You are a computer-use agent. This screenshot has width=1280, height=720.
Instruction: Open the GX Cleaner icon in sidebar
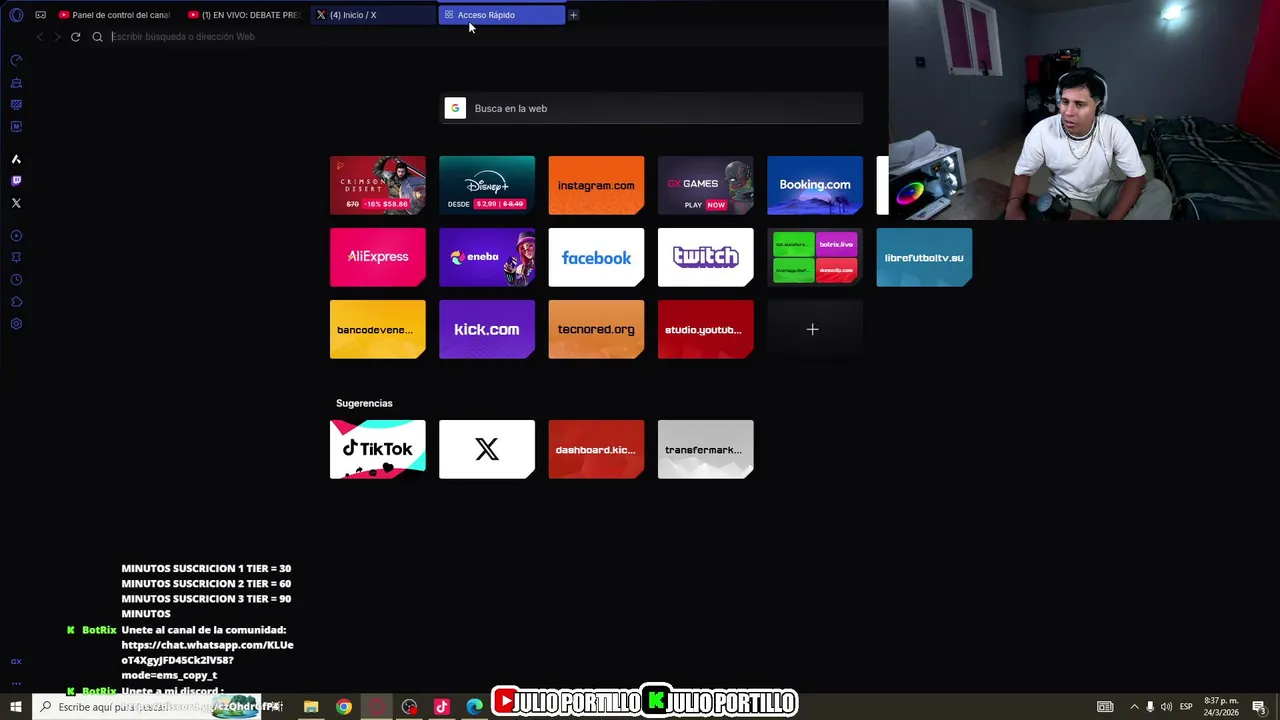(16, 83)
